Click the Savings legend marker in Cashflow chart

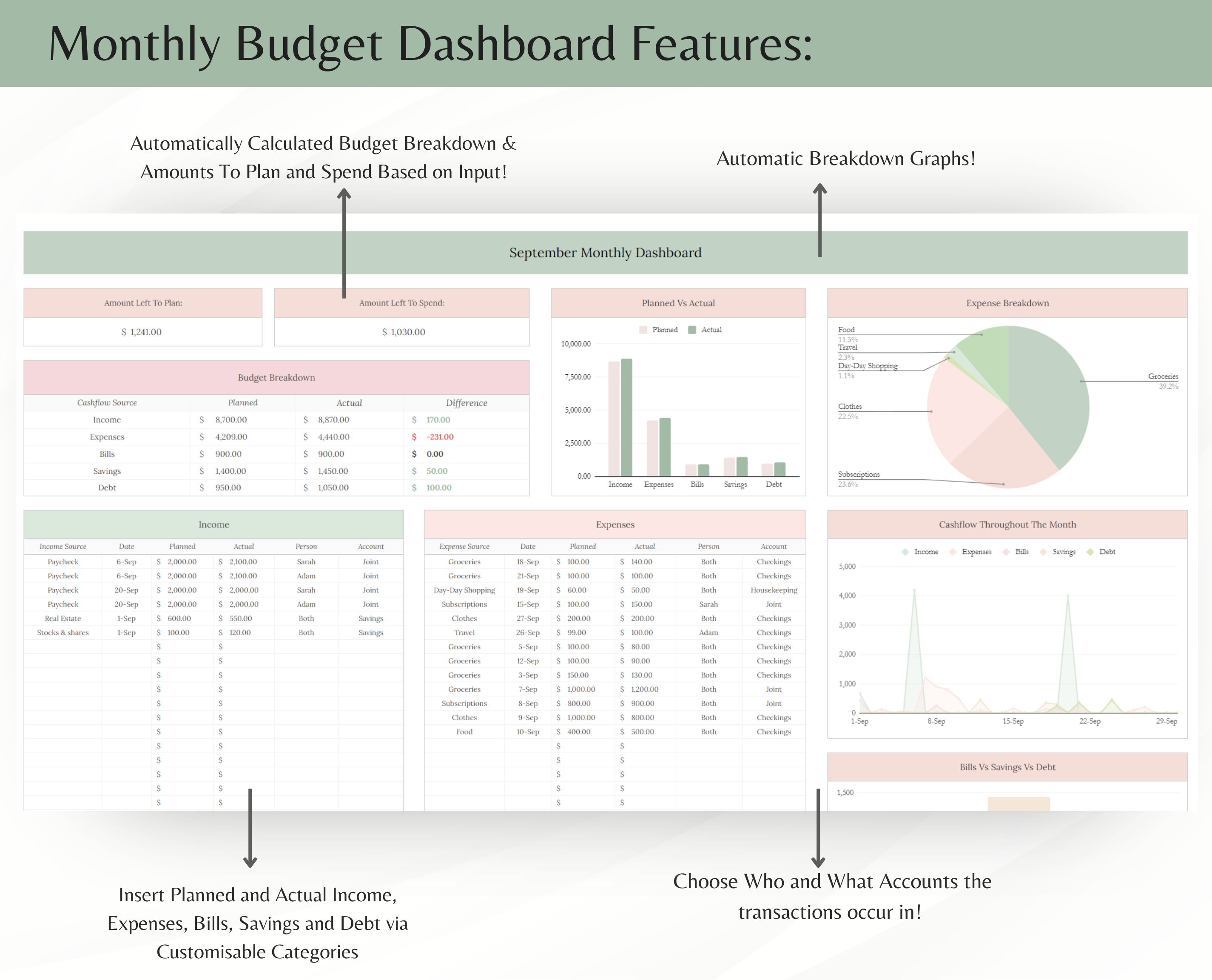point(1043,552)
